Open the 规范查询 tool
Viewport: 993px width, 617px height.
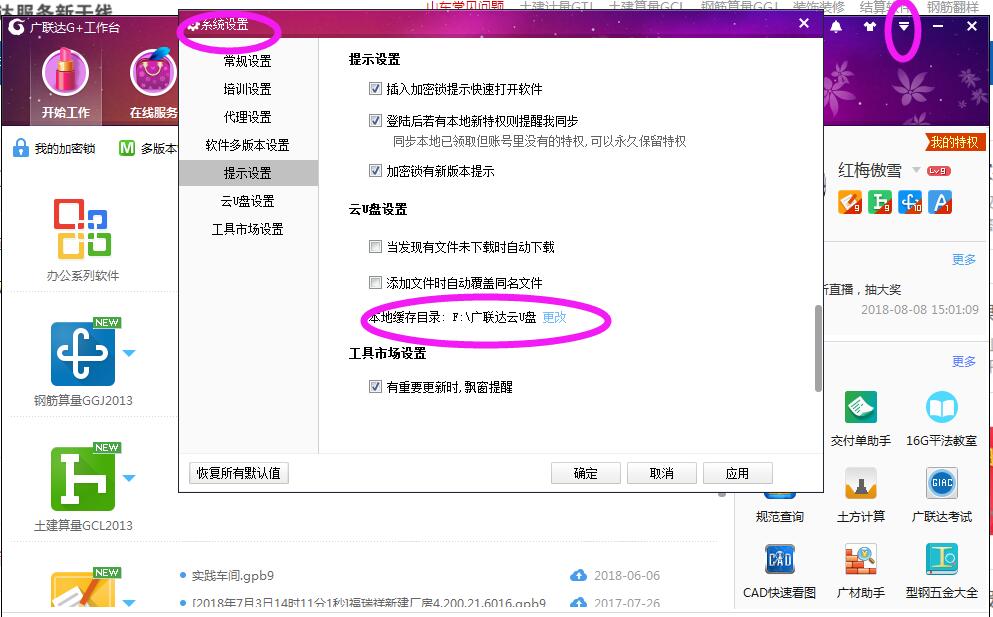pyautogui.click(x=780, y=516)
